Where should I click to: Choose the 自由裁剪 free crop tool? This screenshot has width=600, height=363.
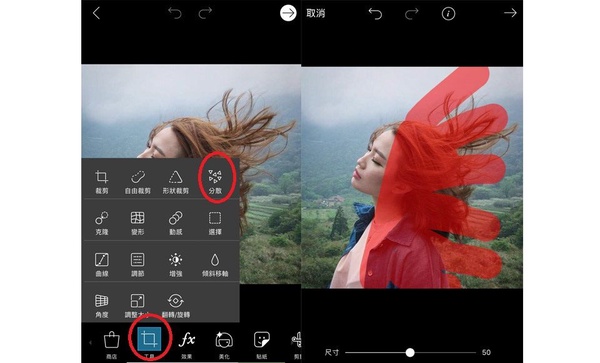coord(138,181)
